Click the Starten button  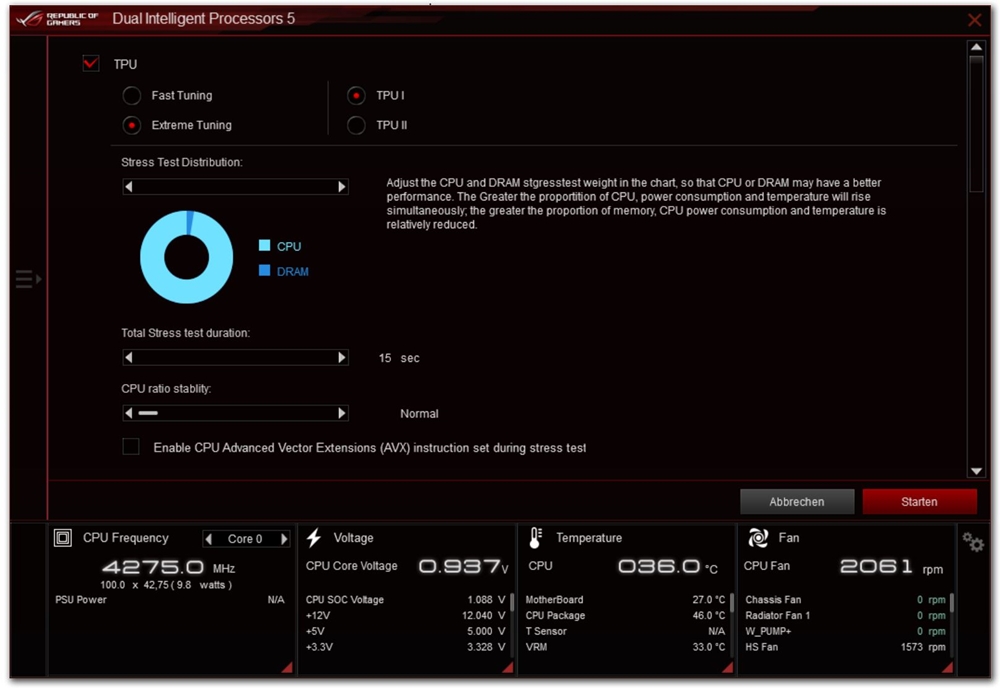(x=920, y=502)
